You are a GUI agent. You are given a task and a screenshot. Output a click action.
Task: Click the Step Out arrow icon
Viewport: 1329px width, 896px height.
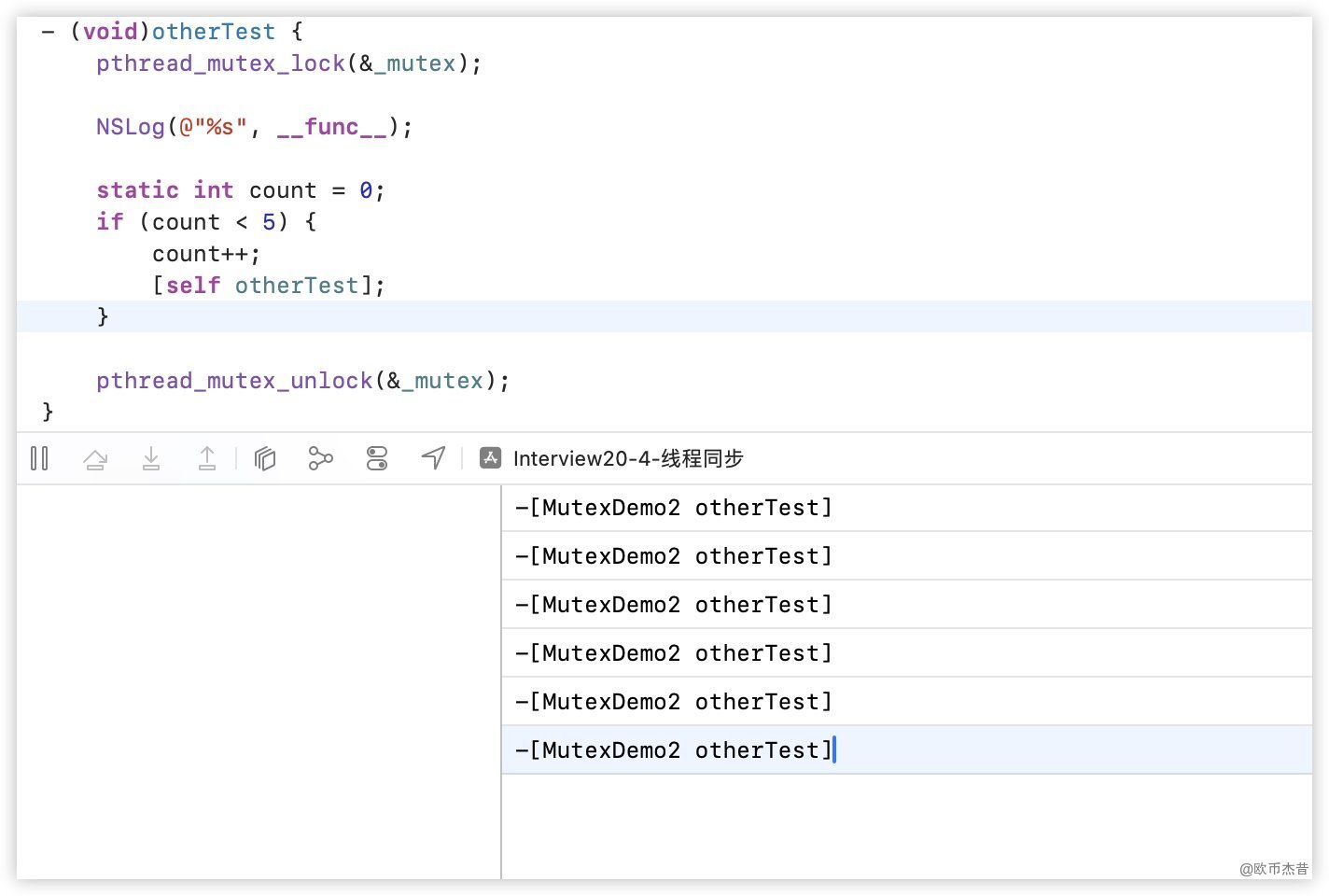click(207, 458)
